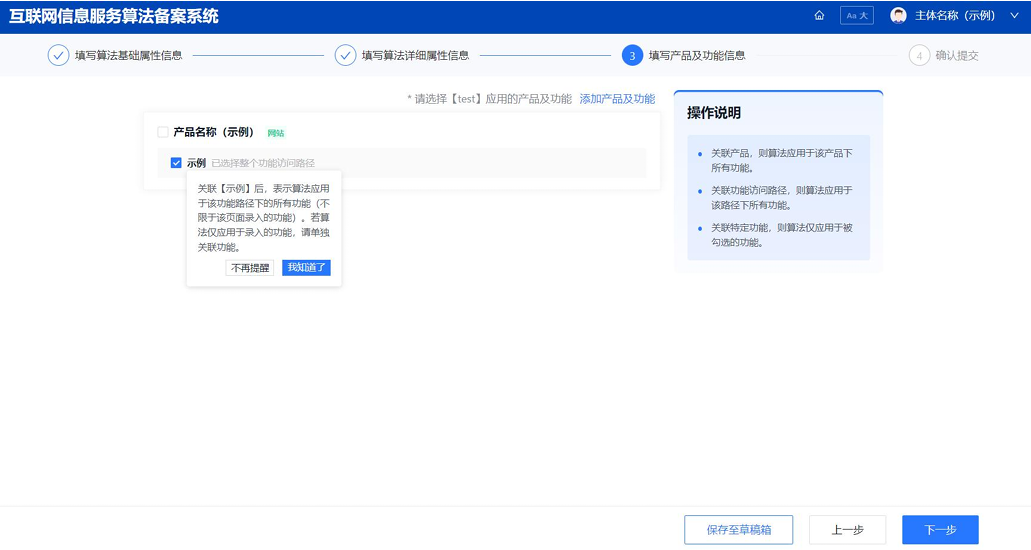The image size is (1031, 550).
Task: Go to step 4 确认提交
Action: [x=957, y=55]
